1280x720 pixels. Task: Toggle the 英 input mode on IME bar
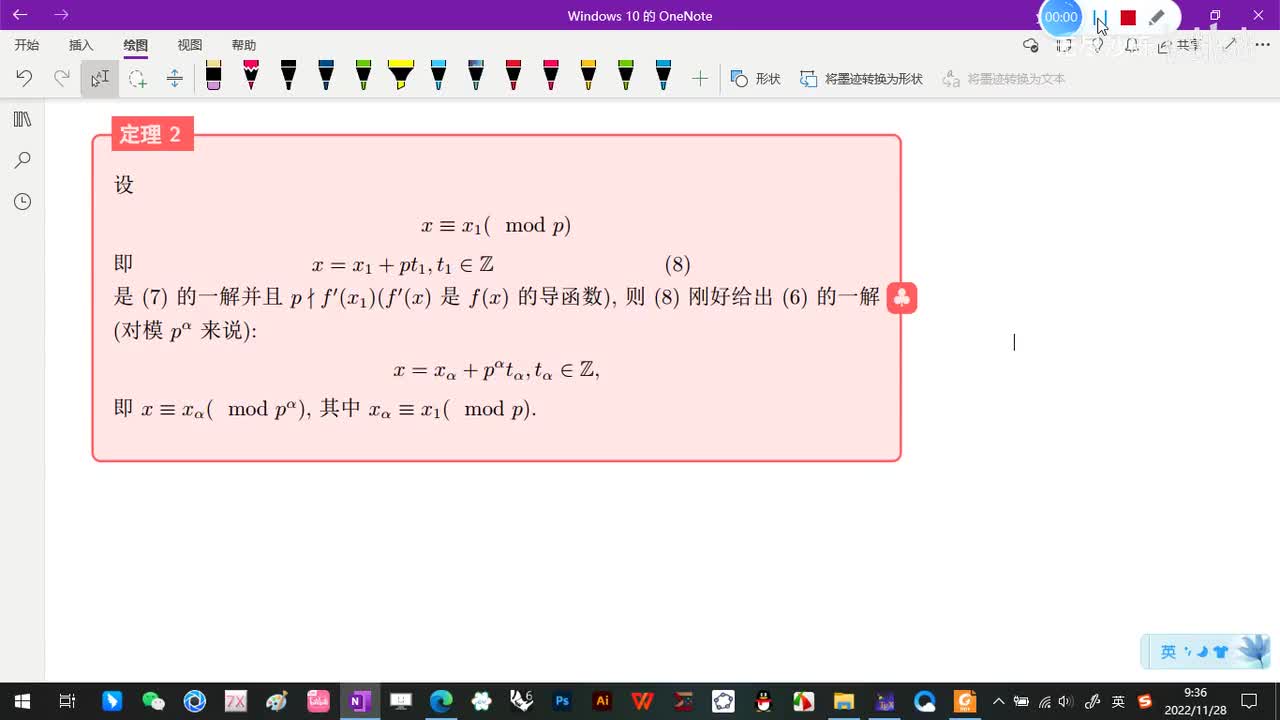(x=1168, y=652)
